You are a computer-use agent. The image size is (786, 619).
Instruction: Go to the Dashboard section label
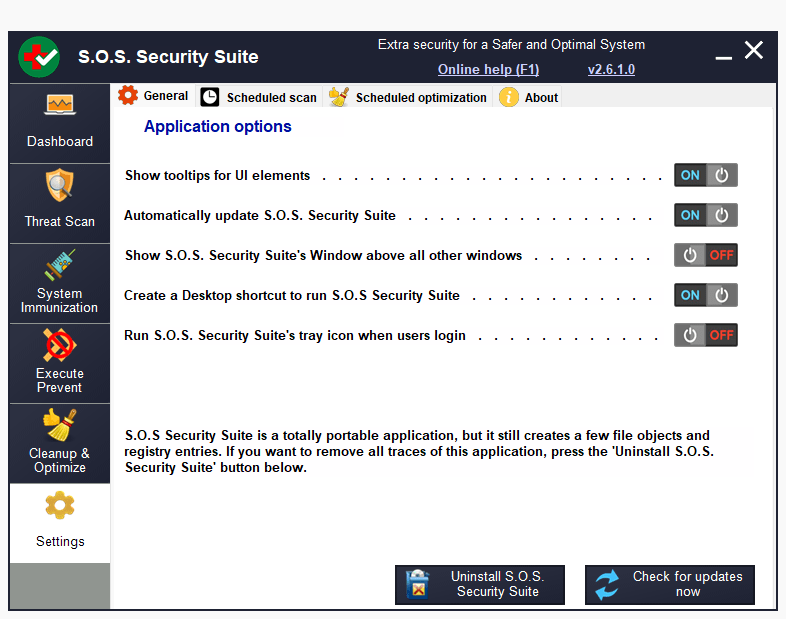click(x=60, y=141)
